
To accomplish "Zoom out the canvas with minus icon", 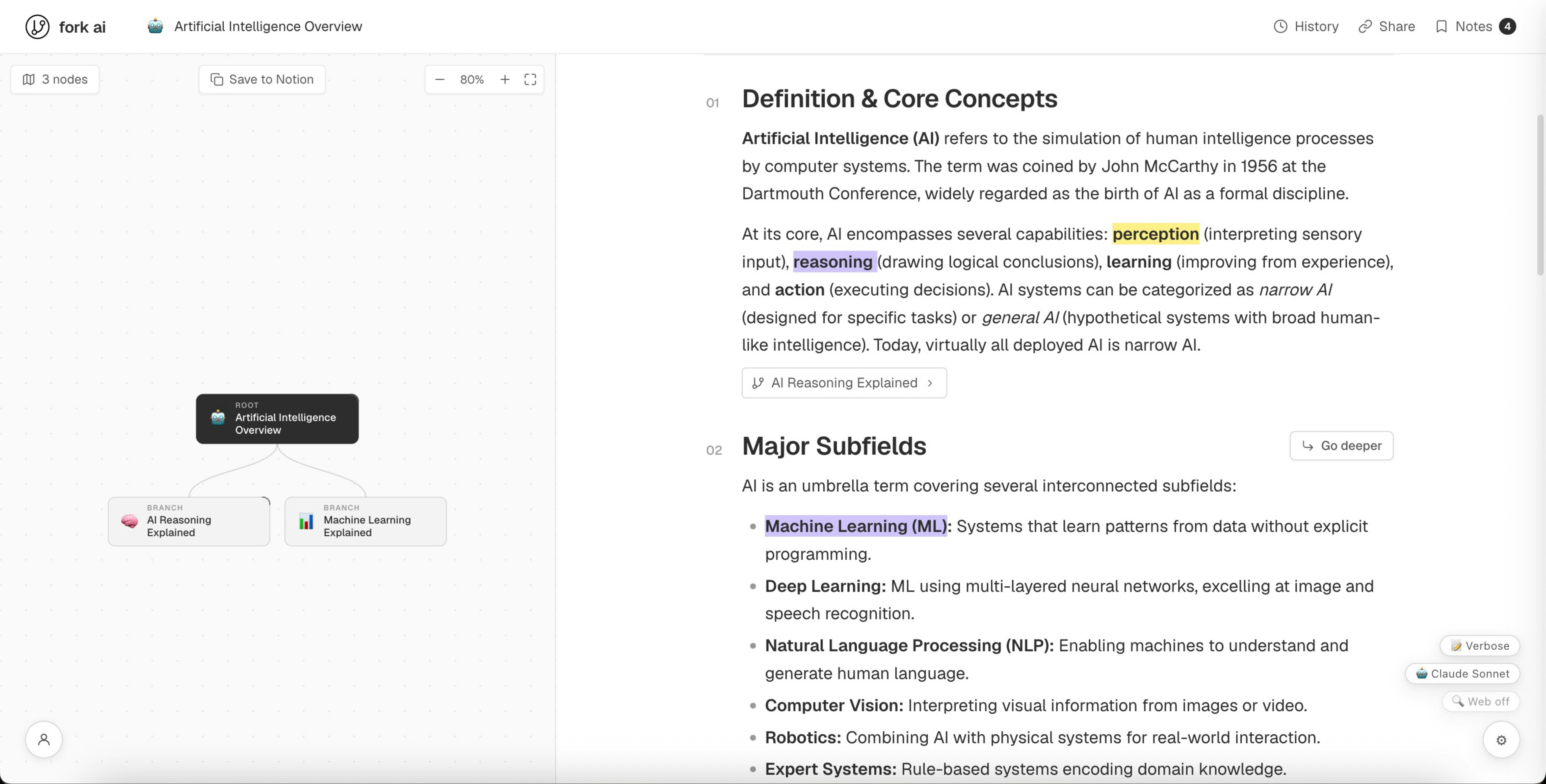I will [x=440, y=79].
